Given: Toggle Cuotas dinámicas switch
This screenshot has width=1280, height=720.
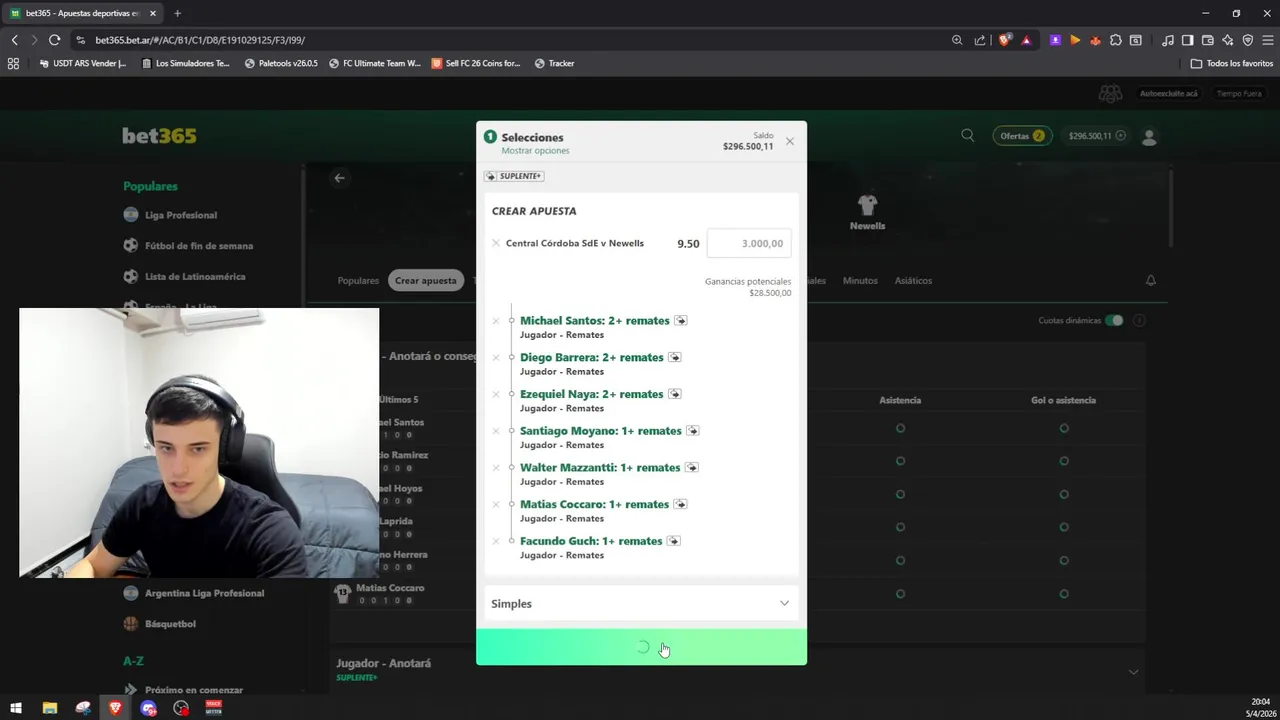Looking at the screenshot, I should [1114, 320].
